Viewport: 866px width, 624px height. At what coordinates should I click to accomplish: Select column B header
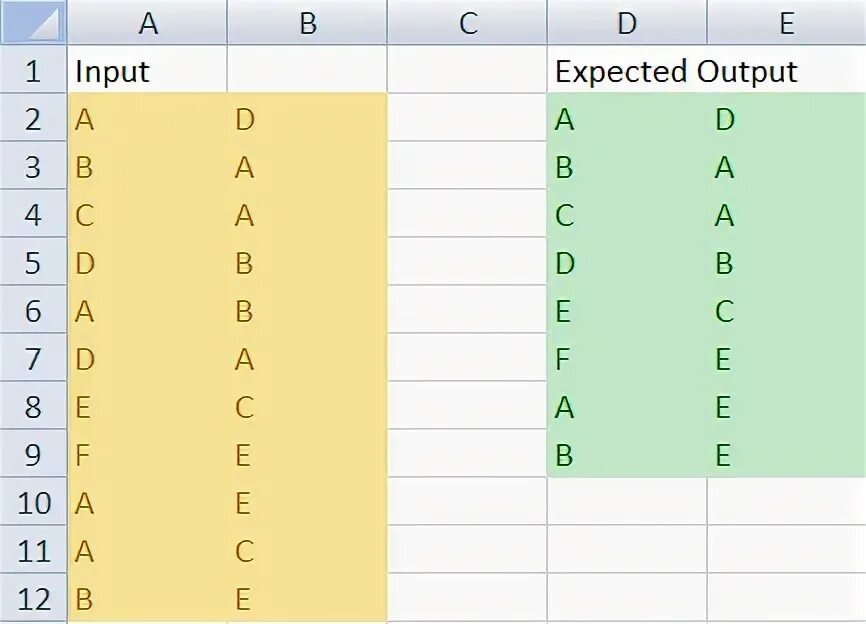point(308,22)
